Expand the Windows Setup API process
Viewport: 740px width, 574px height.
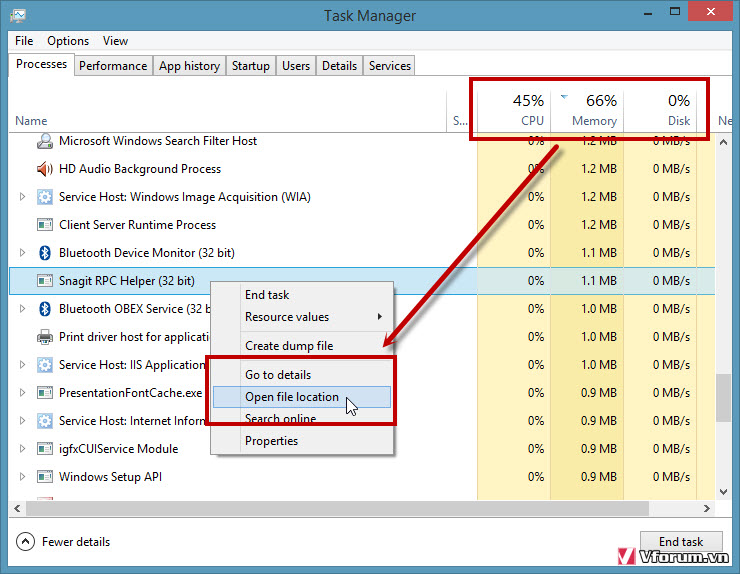(x=22, y=477)
